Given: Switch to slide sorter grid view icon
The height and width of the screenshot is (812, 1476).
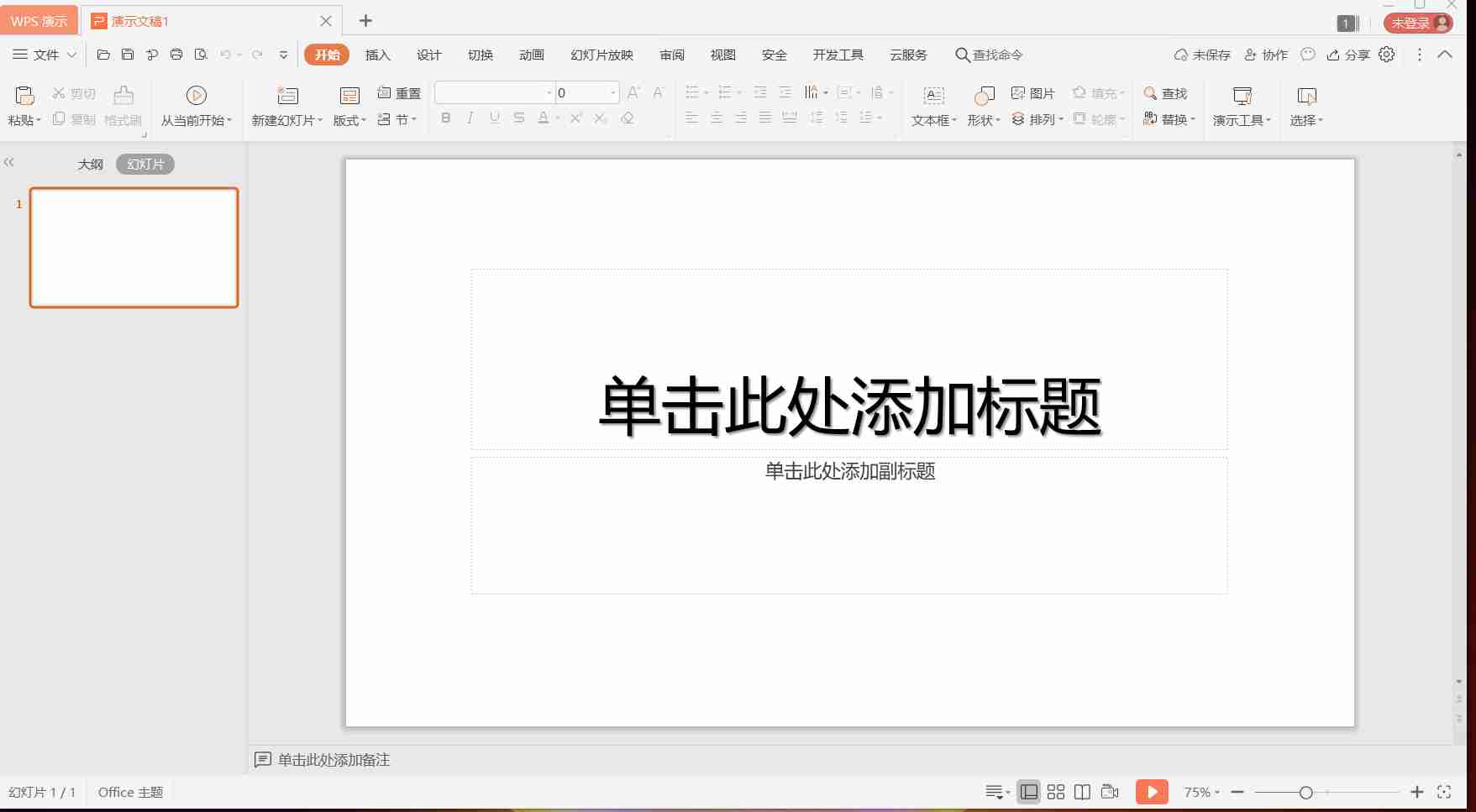Looking at the screenshot, I should tap(1056, 792).
